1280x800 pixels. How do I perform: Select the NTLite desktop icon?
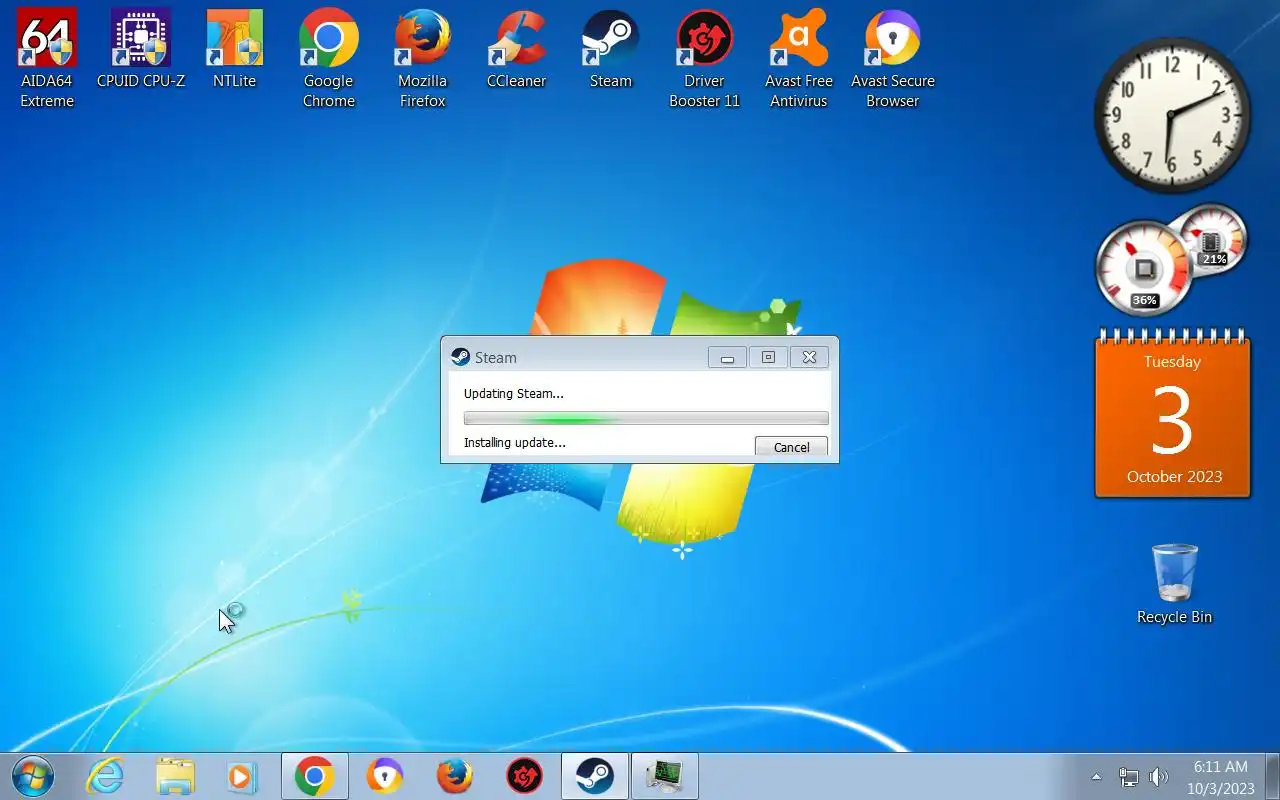tap(235, 50)
